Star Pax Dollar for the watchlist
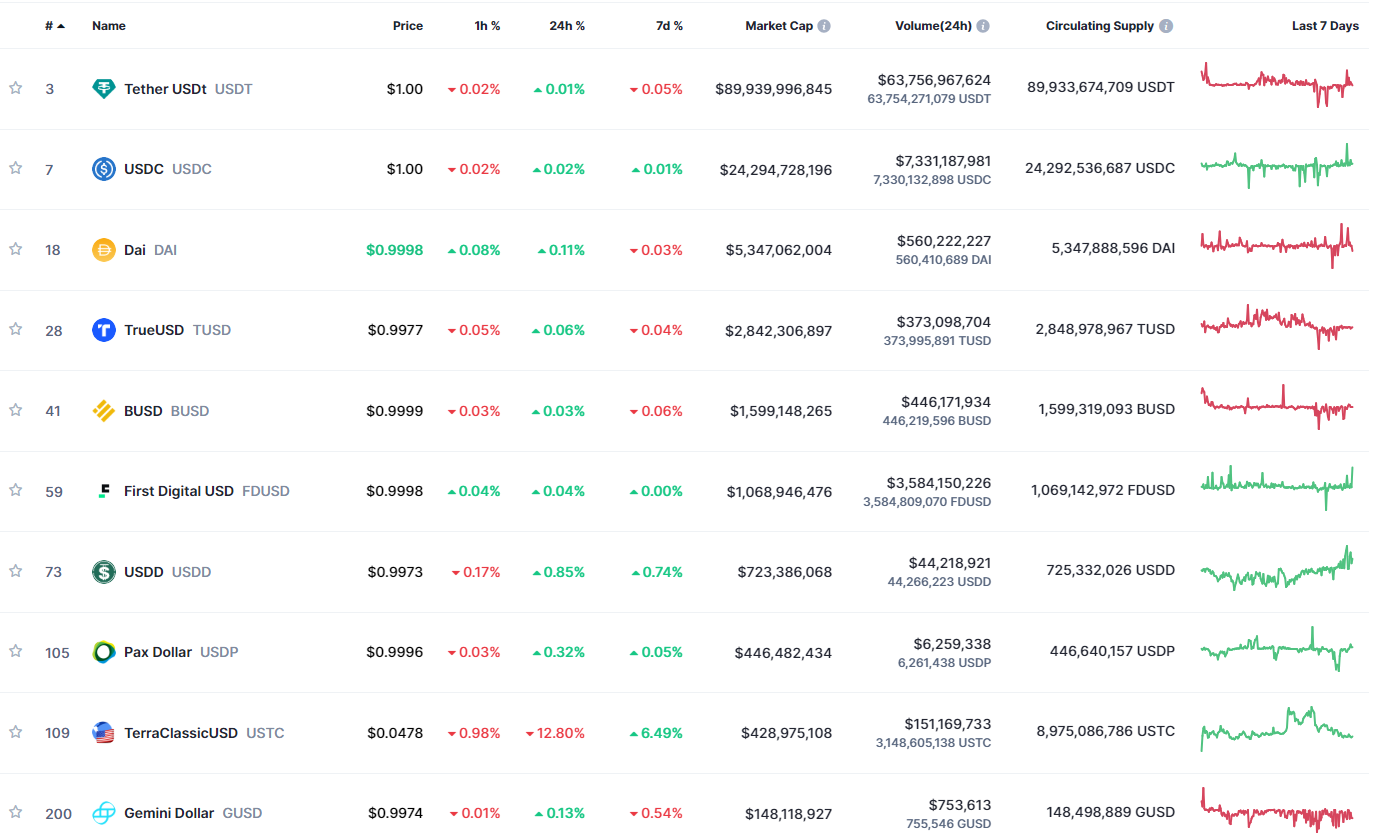 click(15, 651)
